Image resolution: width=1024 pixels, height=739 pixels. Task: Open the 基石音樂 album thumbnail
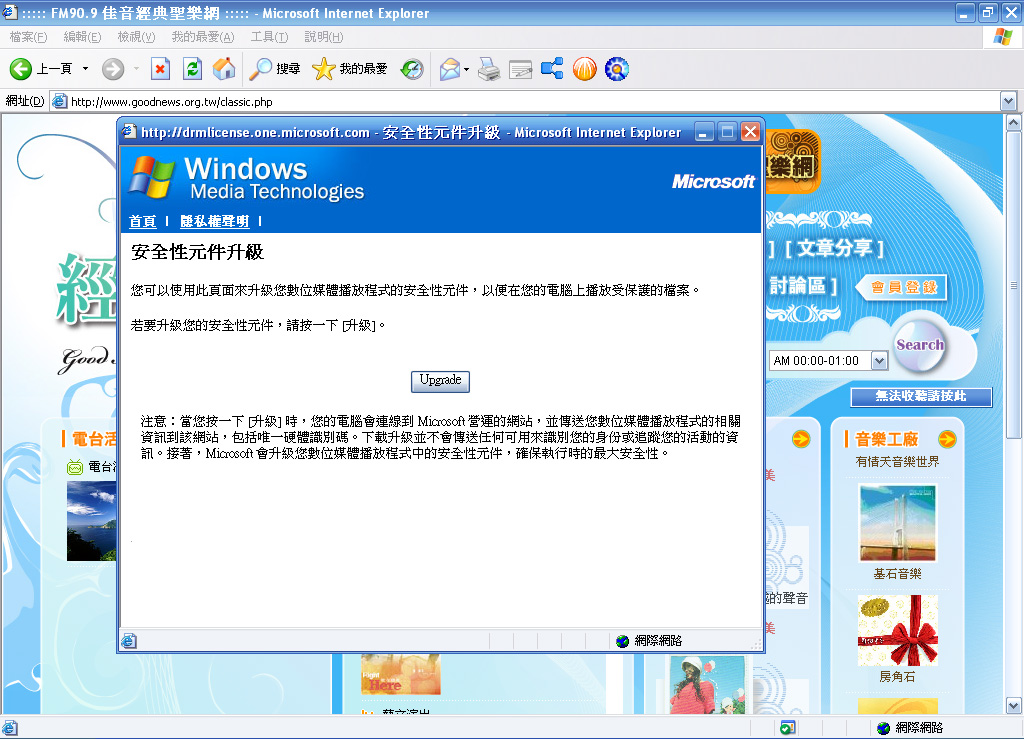click(898, 523)
